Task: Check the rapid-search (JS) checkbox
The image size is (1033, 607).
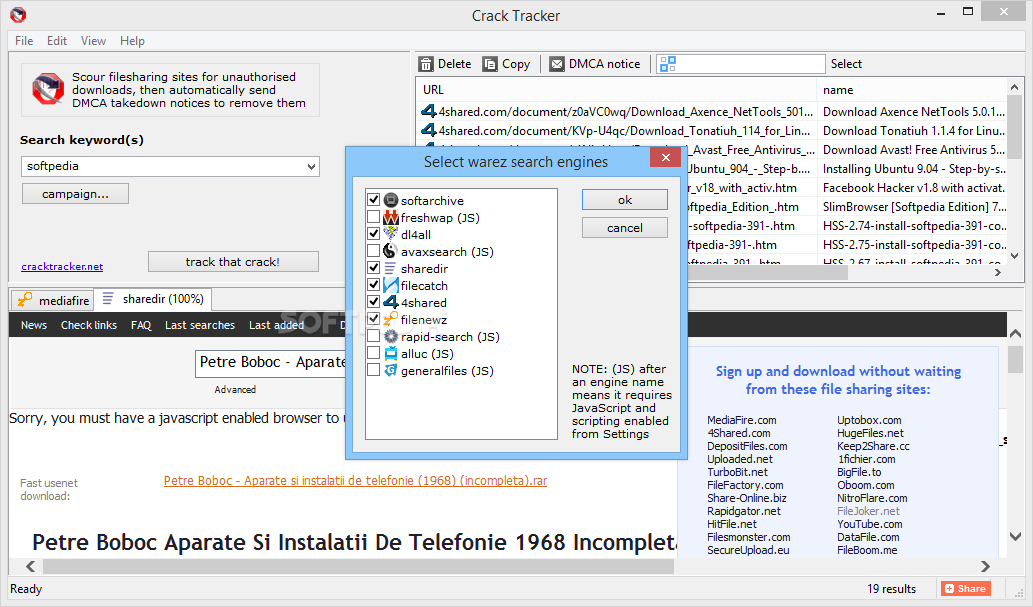Action: pyautogui.click(x=374, y=335)
